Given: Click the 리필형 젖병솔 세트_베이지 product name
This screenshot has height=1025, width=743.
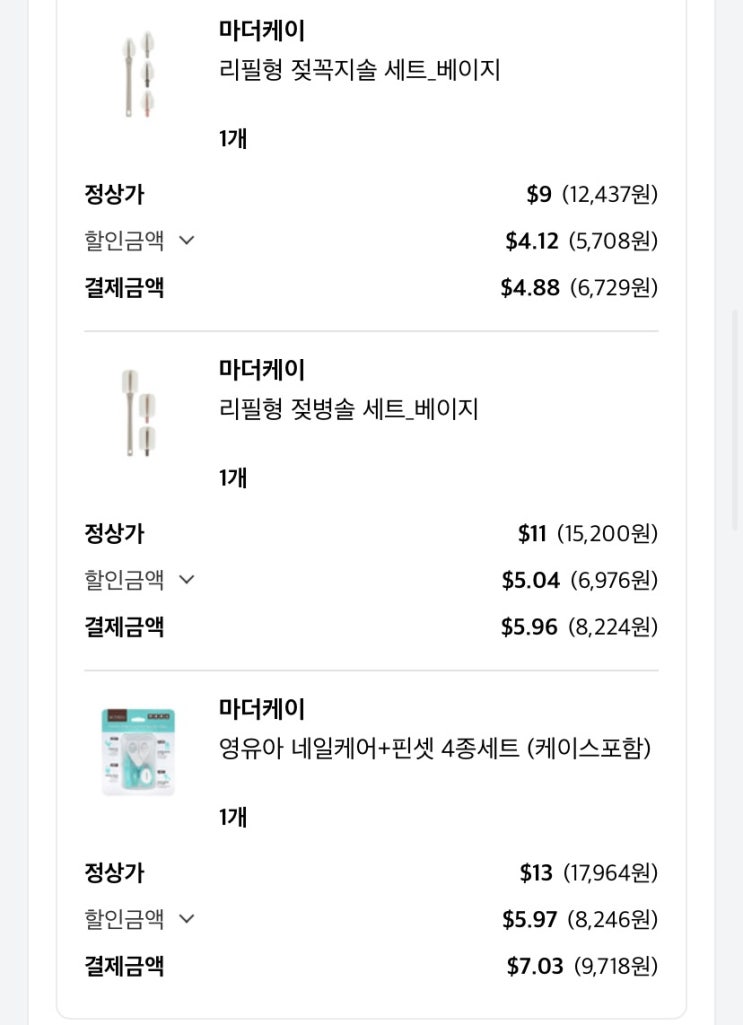Looking at the screenshot, I should pyautogui.click(x=348, y=410).
